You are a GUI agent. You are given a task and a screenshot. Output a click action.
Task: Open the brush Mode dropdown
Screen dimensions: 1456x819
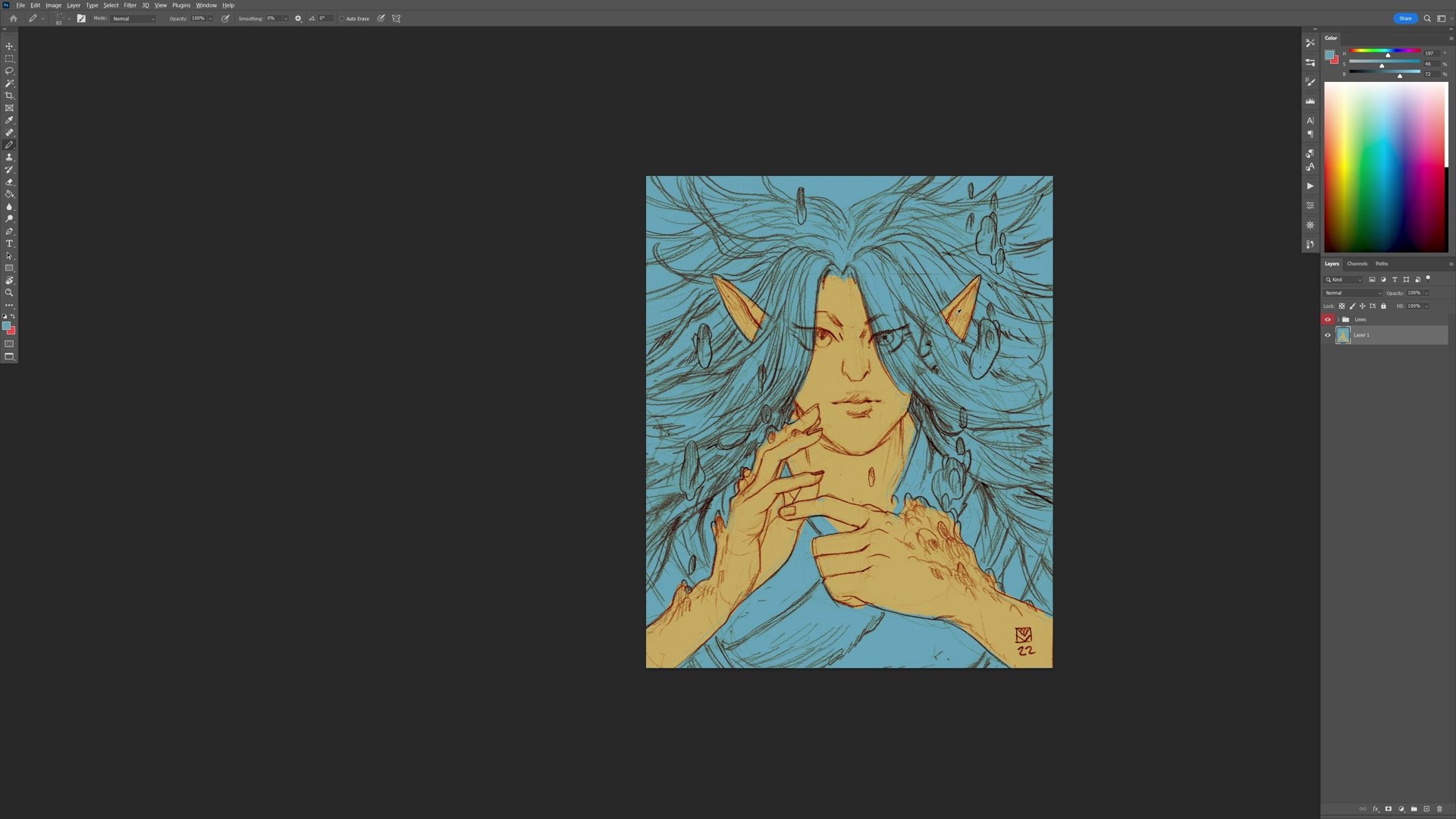pos(133,18)
